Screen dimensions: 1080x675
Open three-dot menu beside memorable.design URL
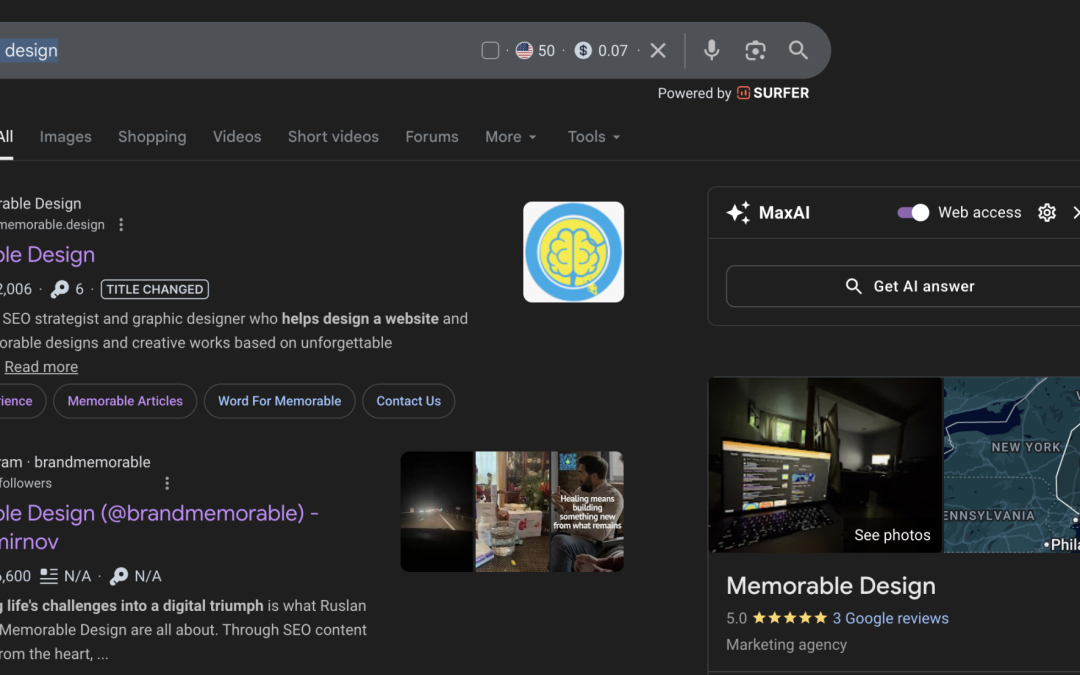click(121, 225)
